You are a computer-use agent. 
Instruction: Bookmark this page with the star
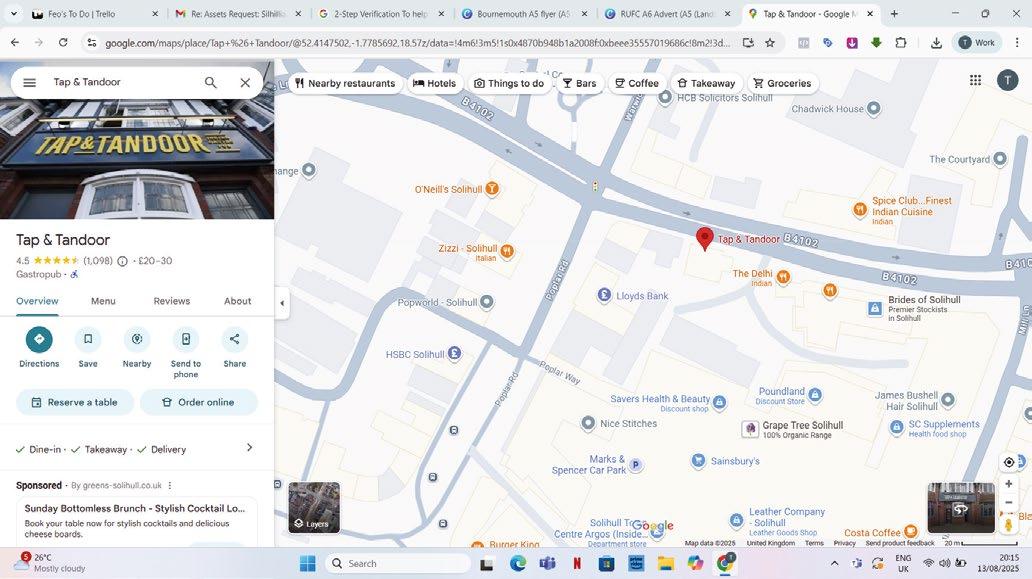[769, 43]
